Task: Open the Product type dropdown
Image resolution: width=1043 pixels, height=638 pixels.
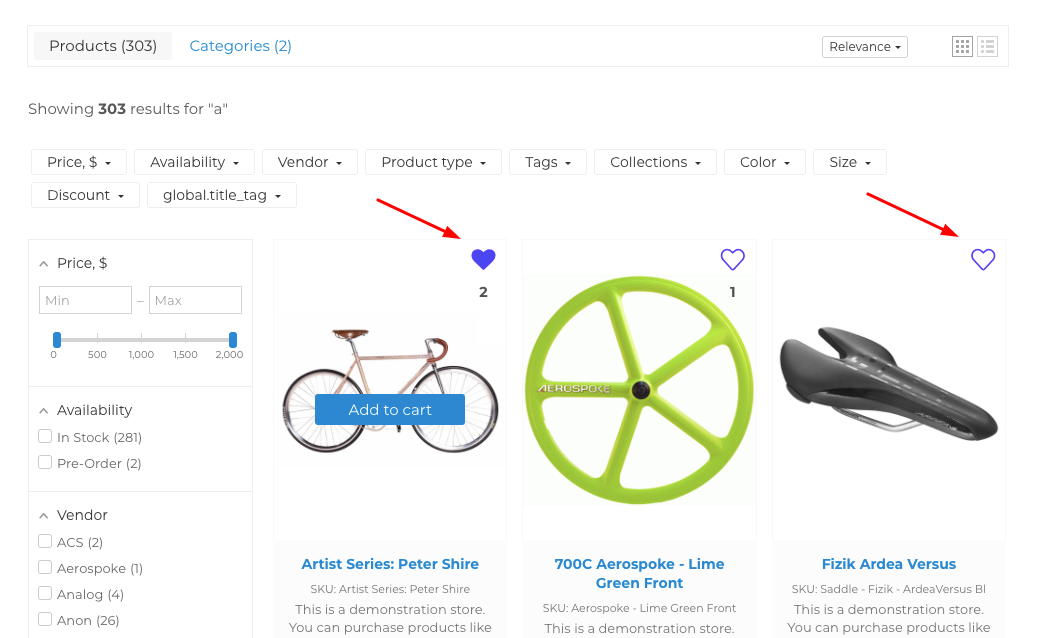Action: tap(433, 162)
